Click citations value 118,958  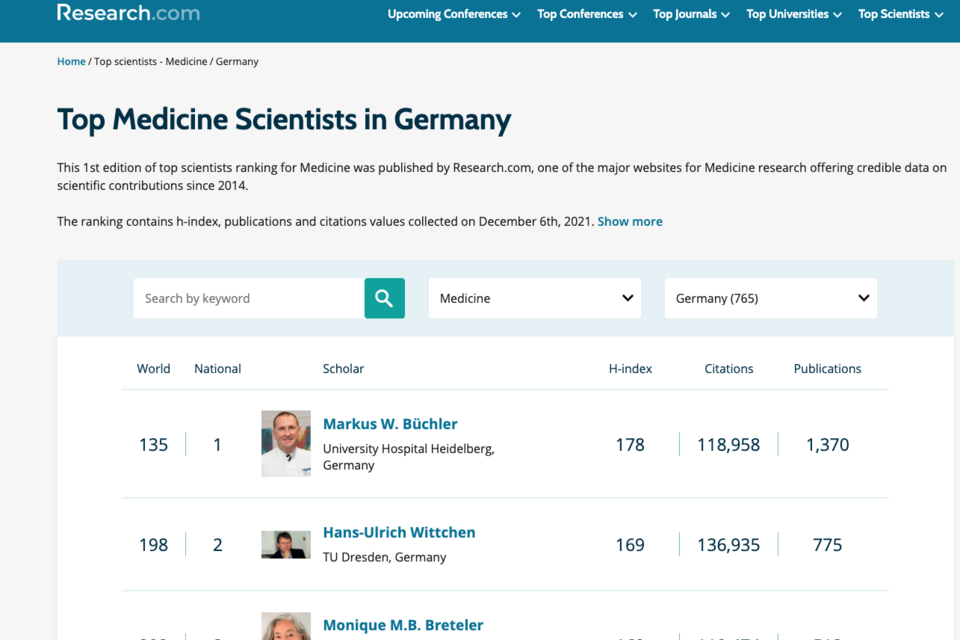click(729, 445)
